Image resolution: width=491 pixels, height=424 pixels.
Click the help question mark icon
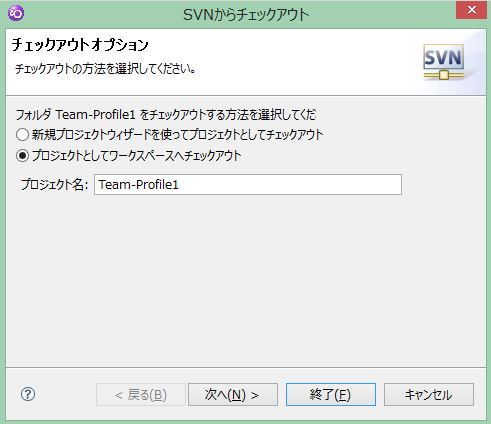coord(28,394)
